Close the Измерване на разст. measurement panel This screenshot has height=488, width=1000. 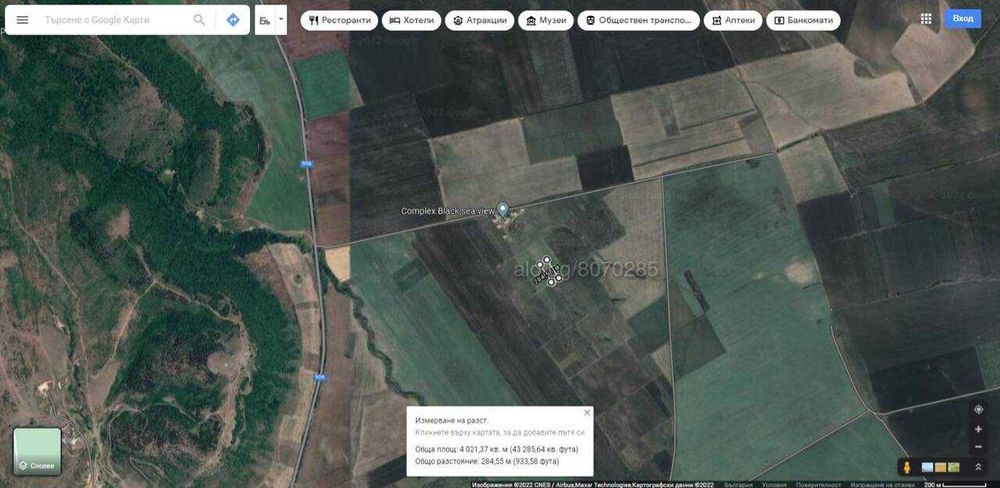[x=587, y=413]
